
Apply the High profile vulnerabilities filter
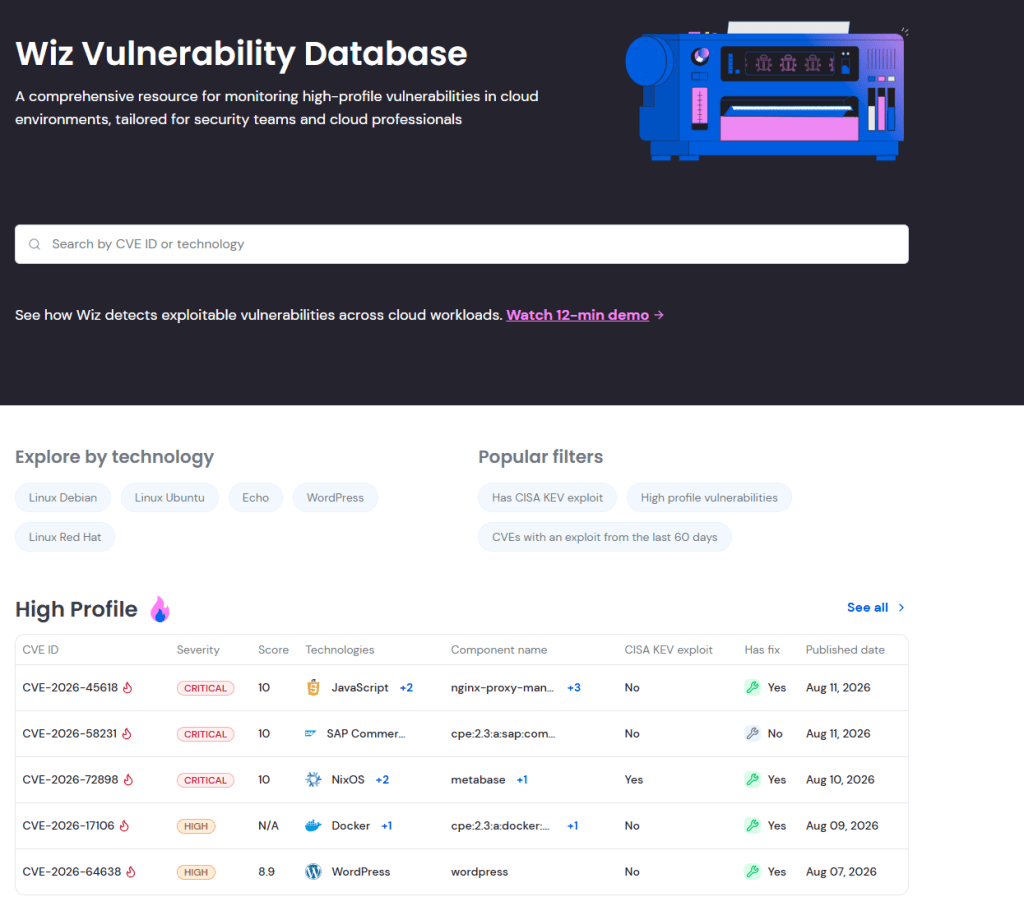pos(709,497)
